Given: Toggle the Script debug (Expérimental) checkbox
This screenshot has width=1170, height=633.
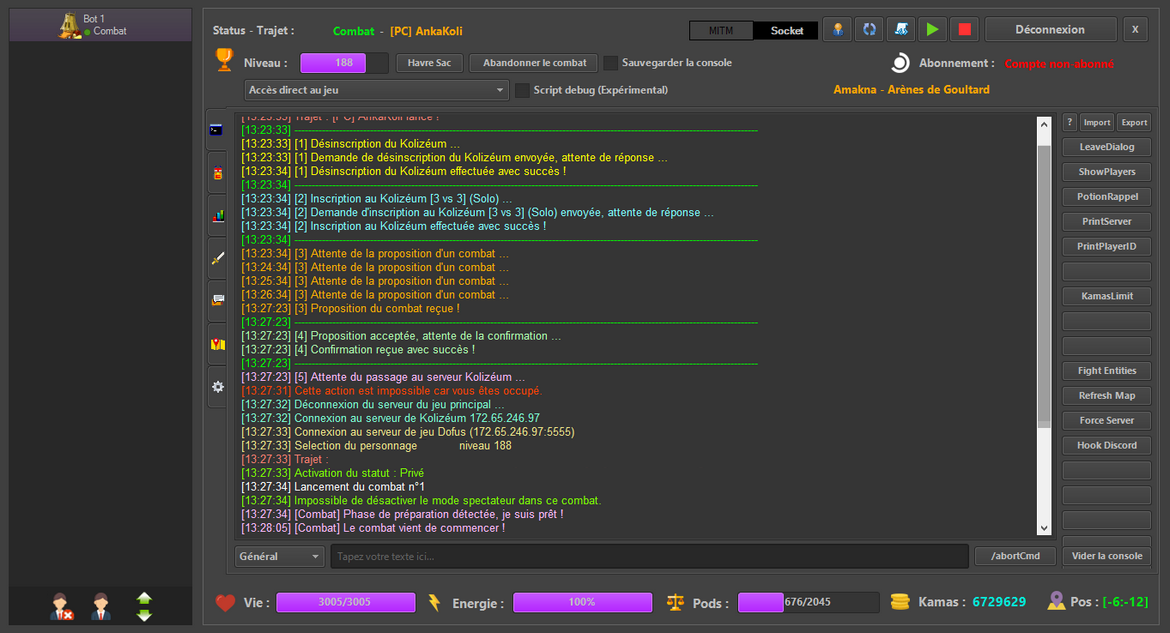Looking at the screenshot, I should 522,90.
